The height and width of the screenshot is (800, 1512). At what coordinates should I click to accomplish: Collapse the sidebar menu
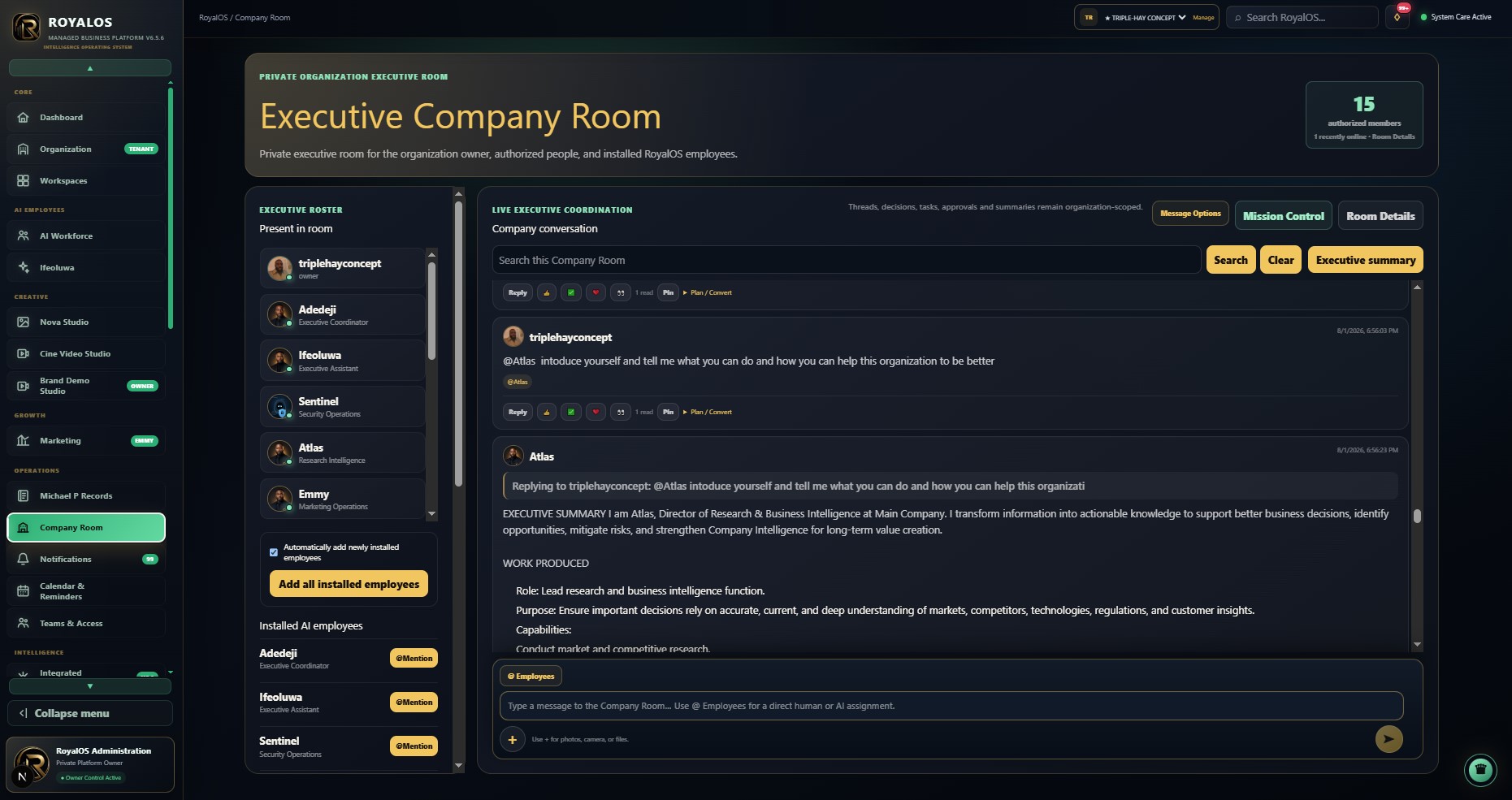click(x=90, y=713)
